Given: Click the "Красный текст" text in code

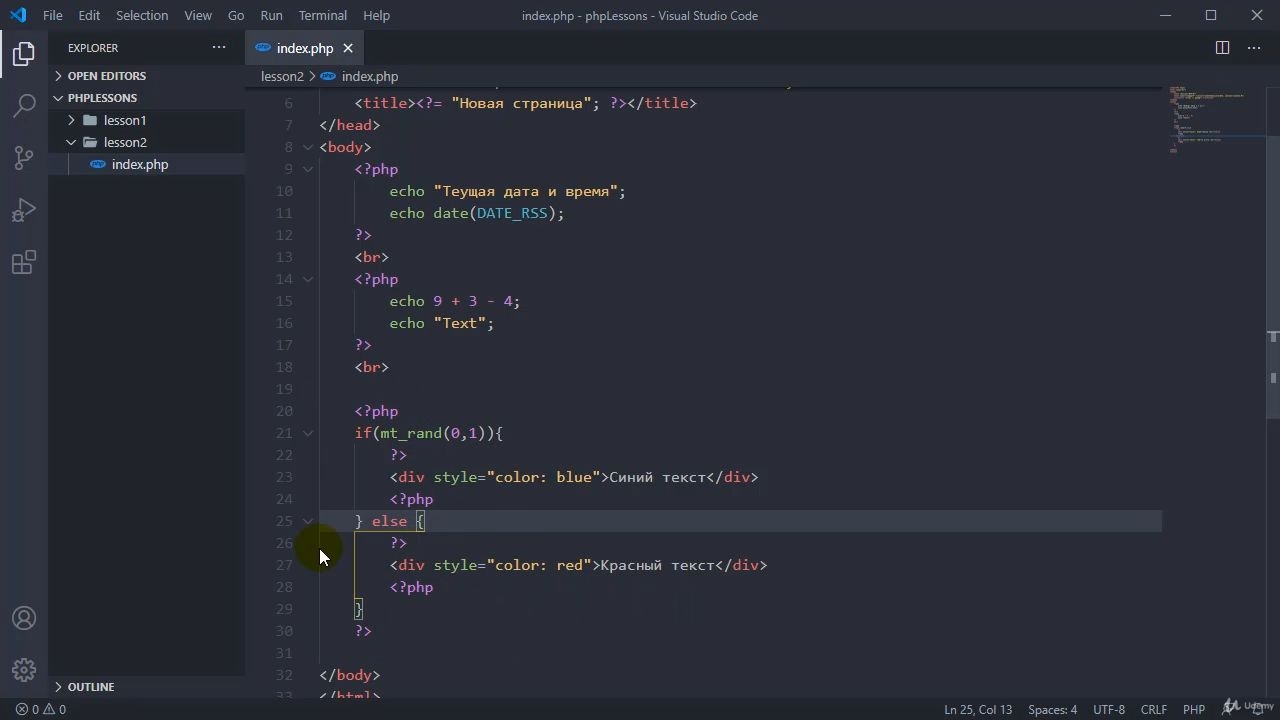Looking at the screenshot, I should (657, 565).
